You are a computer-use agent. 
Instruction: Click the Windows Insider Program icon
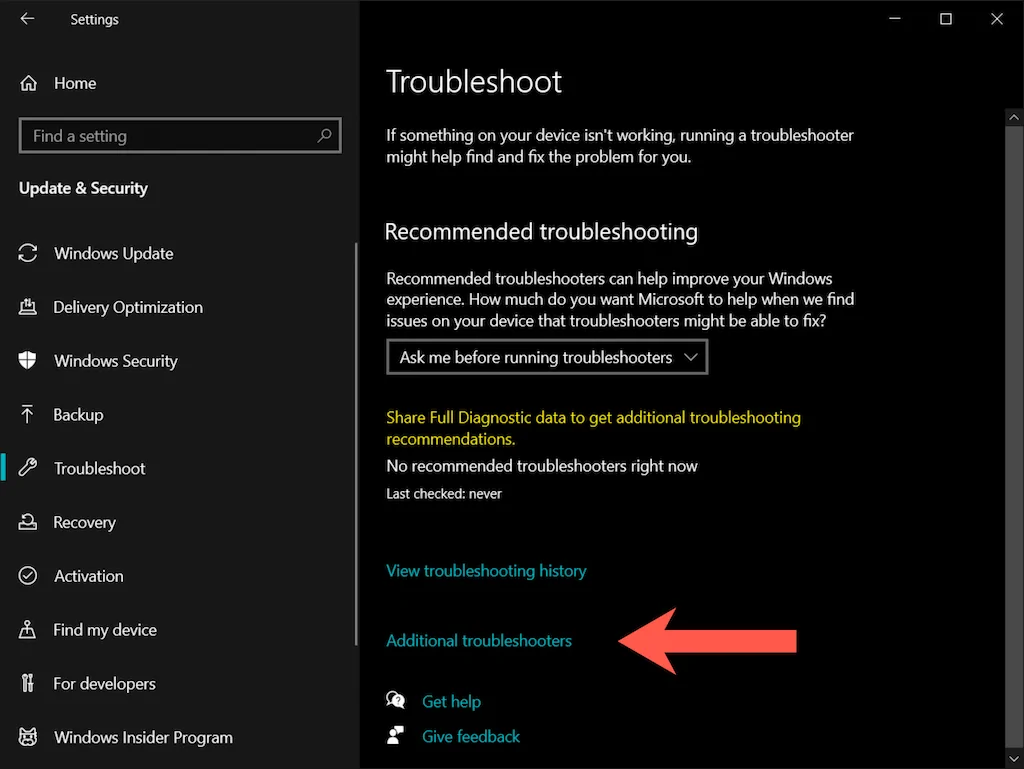click(28, 738)
